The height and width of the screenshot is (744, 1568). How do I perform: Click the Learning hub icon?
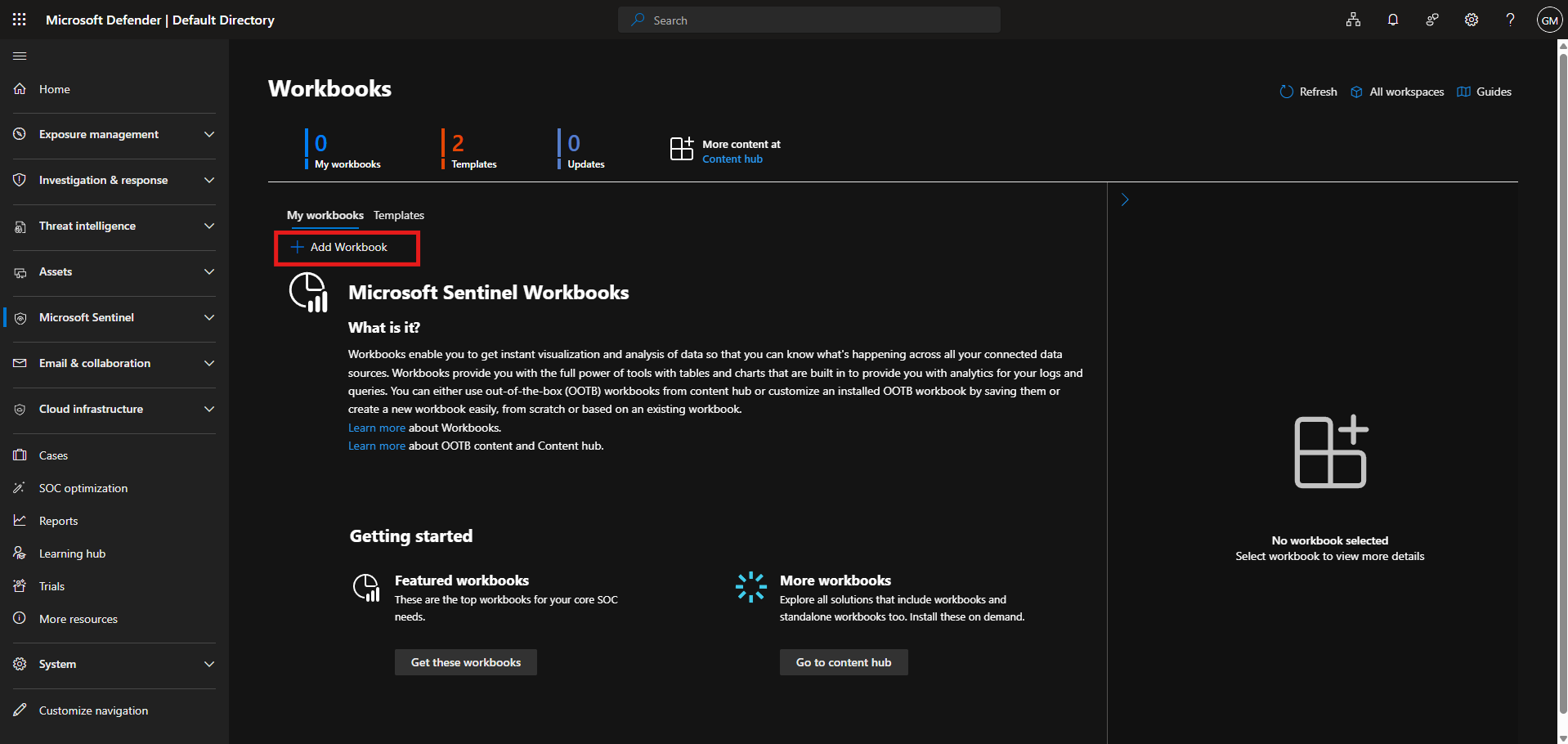click(x=20, y=553)
